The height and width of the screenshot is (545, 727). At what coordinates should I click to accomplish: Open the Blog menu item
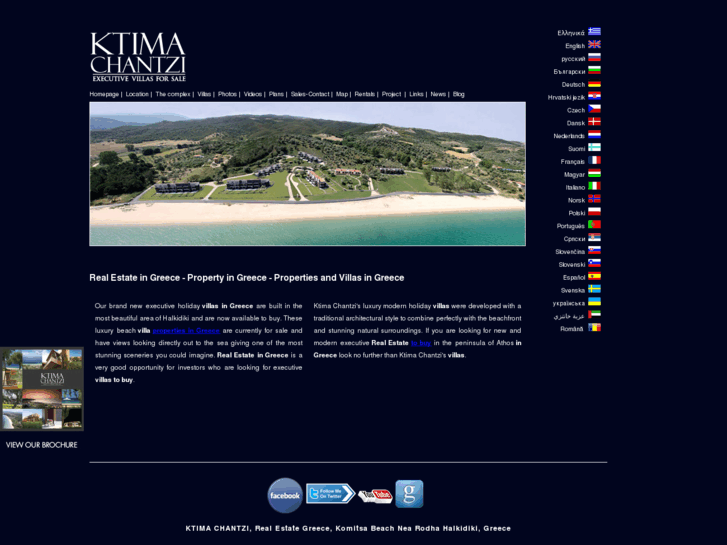click(x=459, y=94)
